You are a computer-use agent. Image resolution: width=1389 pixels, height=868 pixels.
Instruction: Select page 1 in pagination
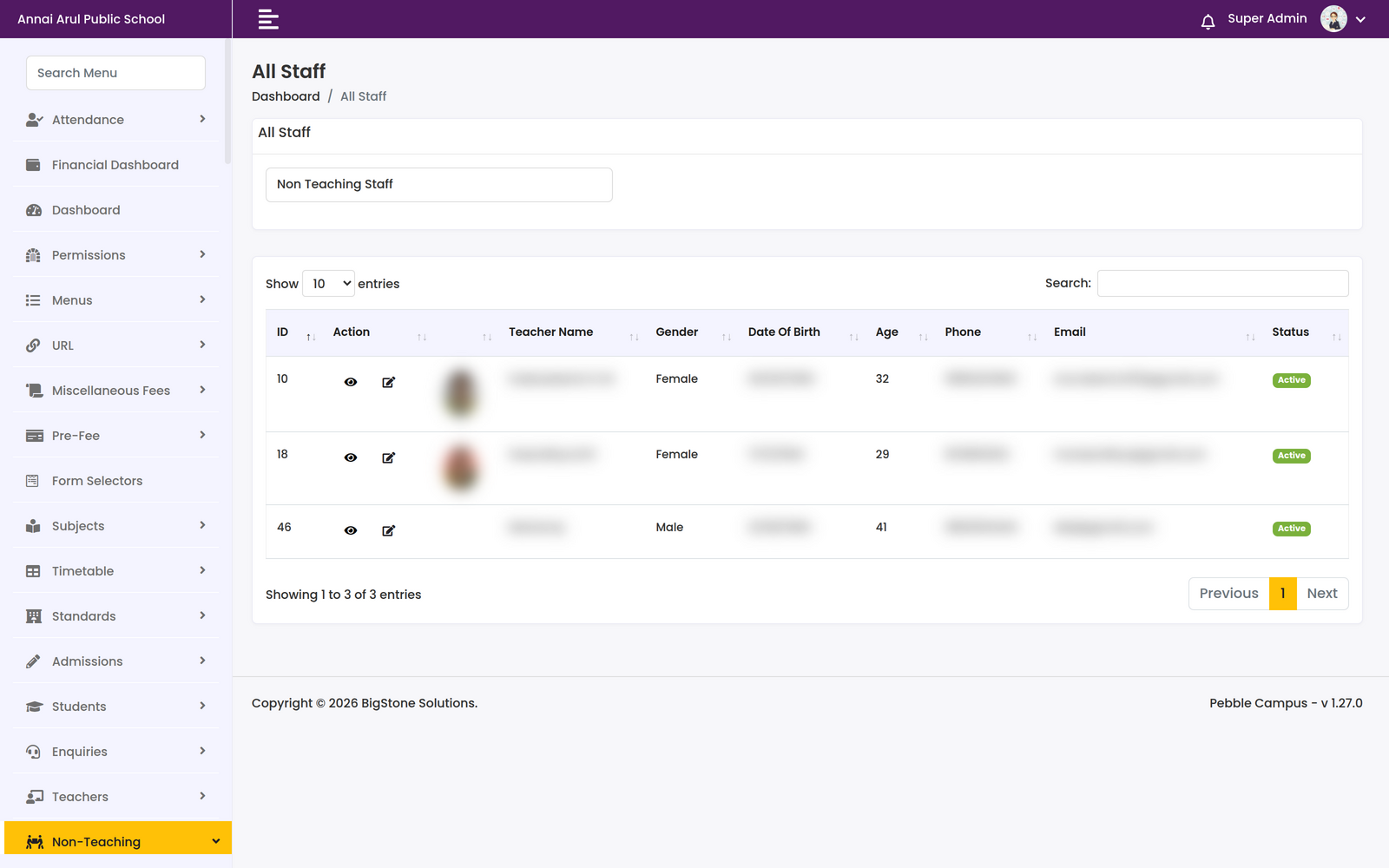click(1282, 594)
